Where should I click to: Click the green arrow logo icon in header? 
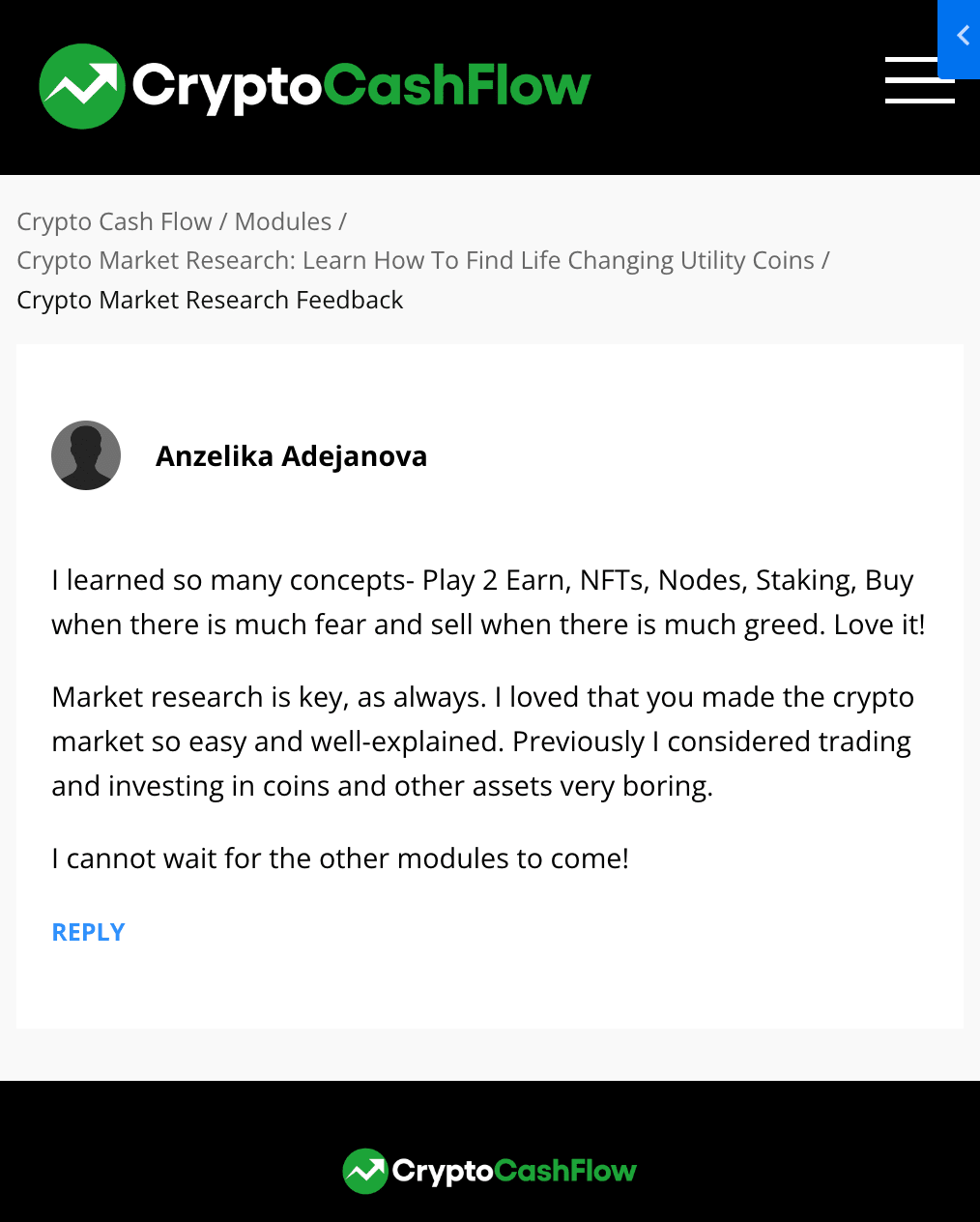coord(82,86)
